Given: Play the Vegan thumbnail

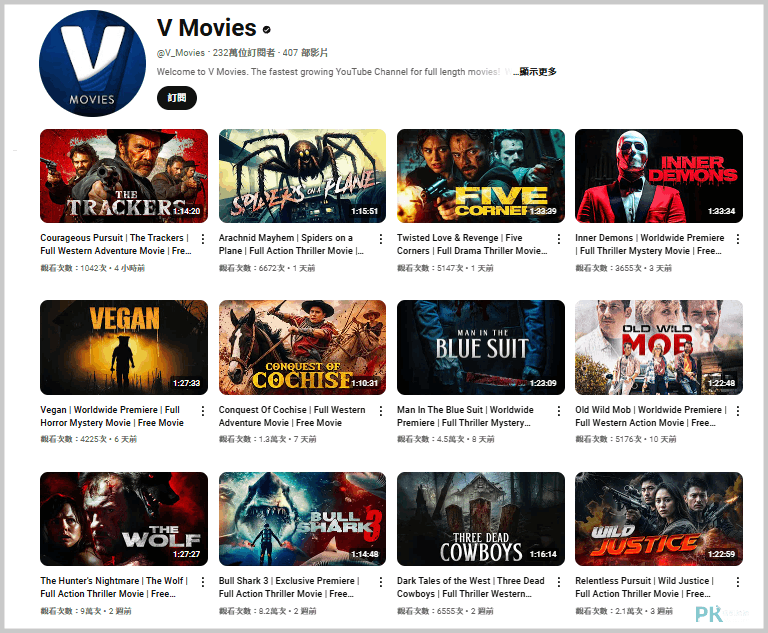Looking at the screenshot, I should point(124,347).
